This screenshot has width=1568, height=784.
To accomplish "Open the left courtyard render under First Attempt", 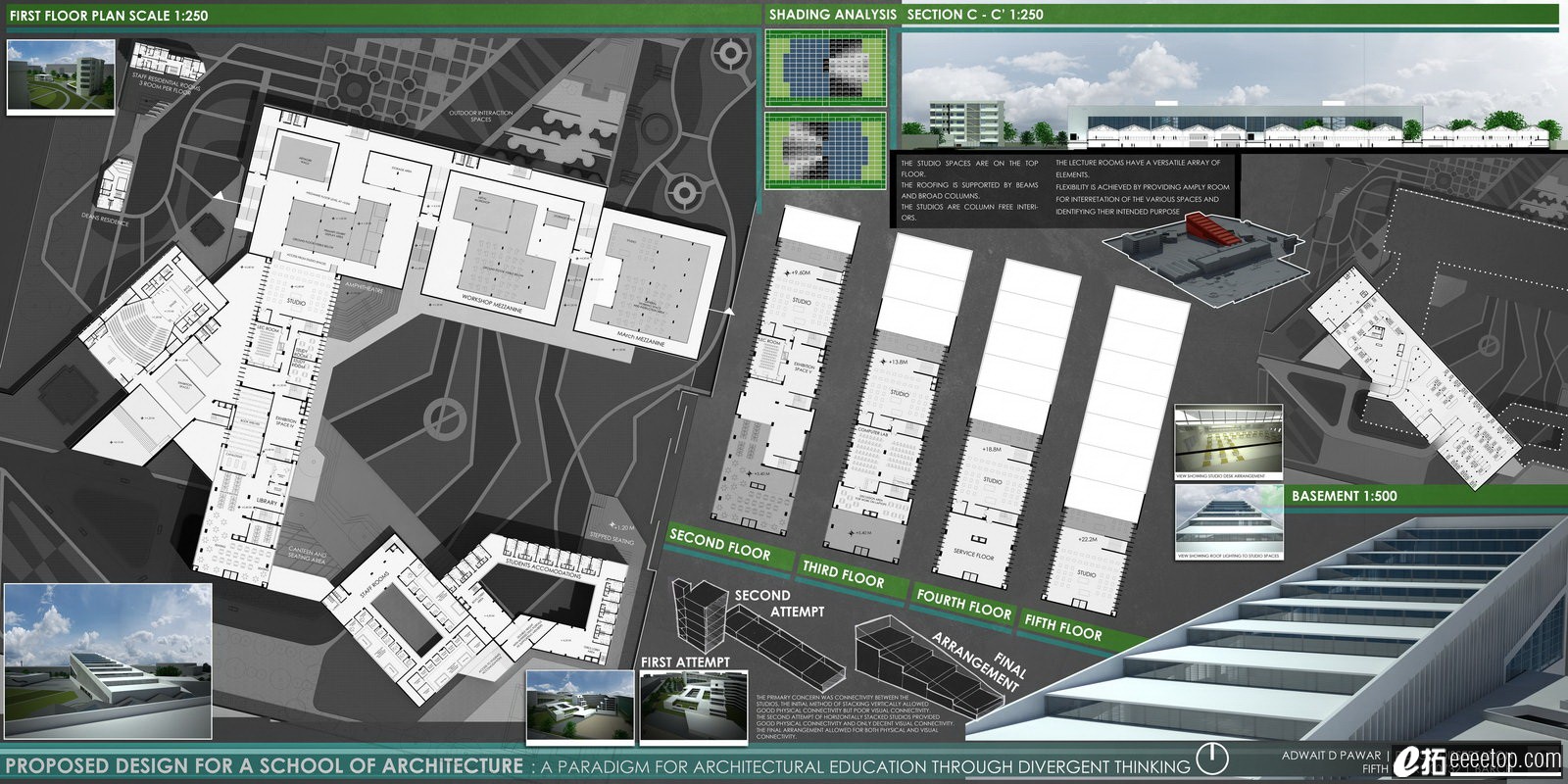I will click(x=579, y=707).
